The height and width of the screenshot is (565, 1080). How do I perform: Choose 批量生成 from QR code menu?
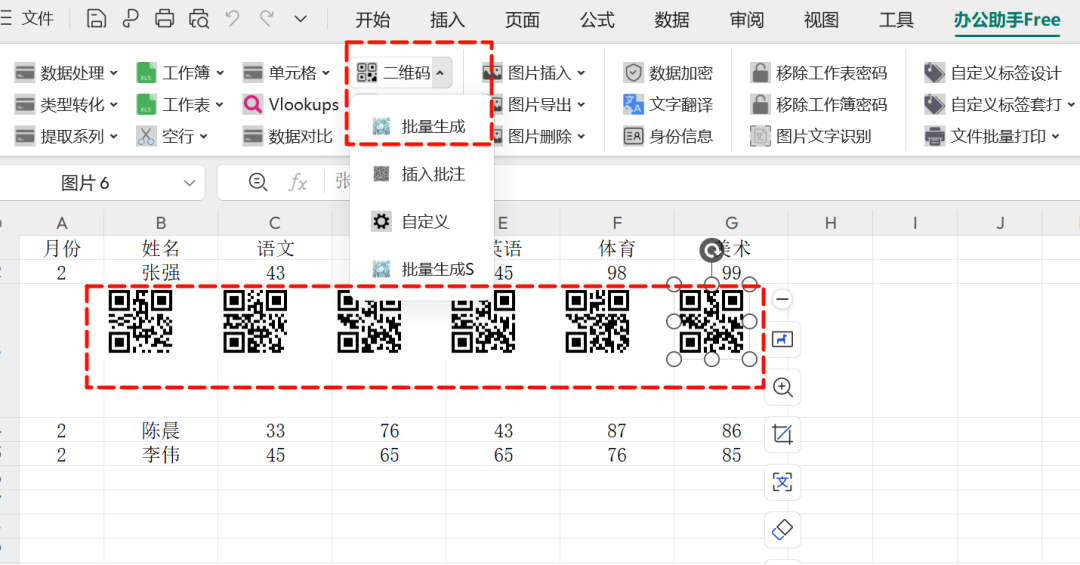[419, 127]
